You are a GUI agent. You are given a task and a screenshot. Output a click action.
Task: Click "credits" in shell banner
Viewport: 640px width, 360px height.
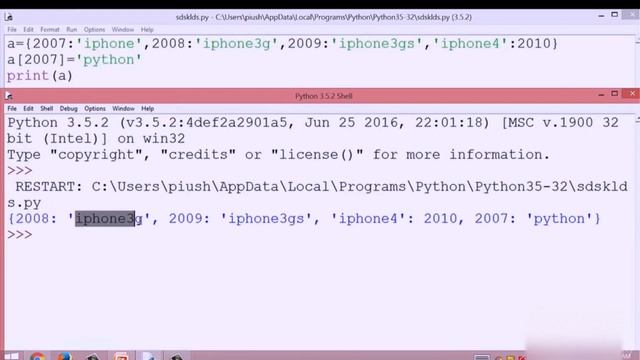pos(198,155)
